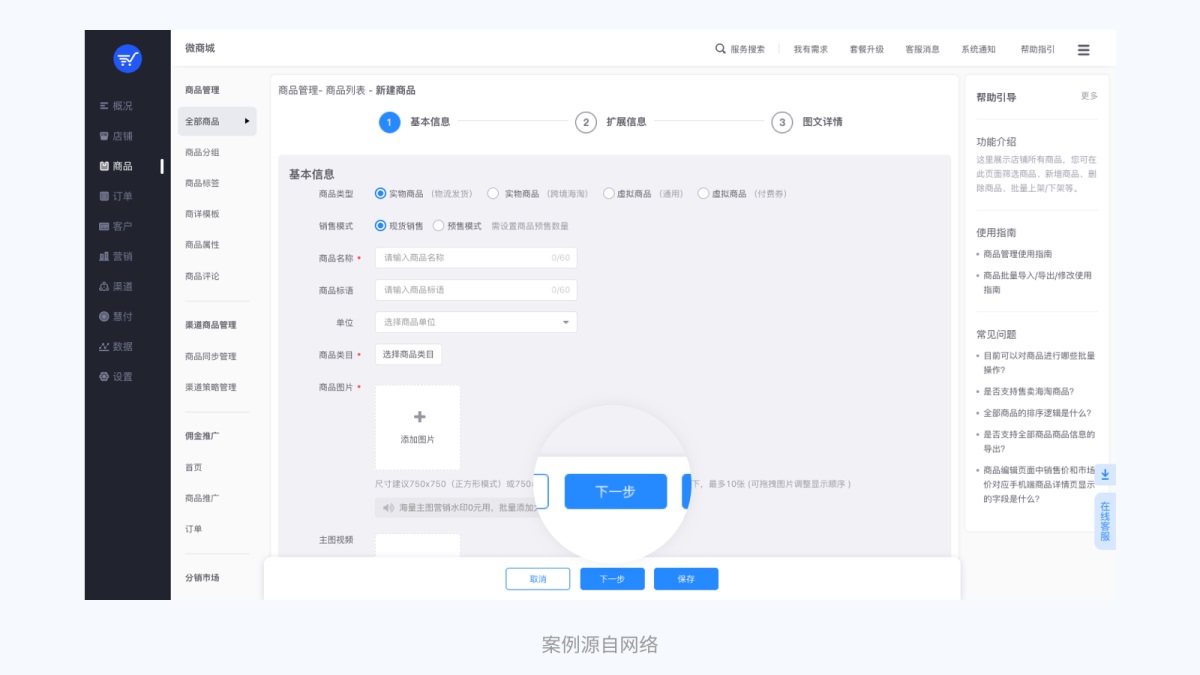Click the 服务搜索 magnifier icon

coord(720,48)
